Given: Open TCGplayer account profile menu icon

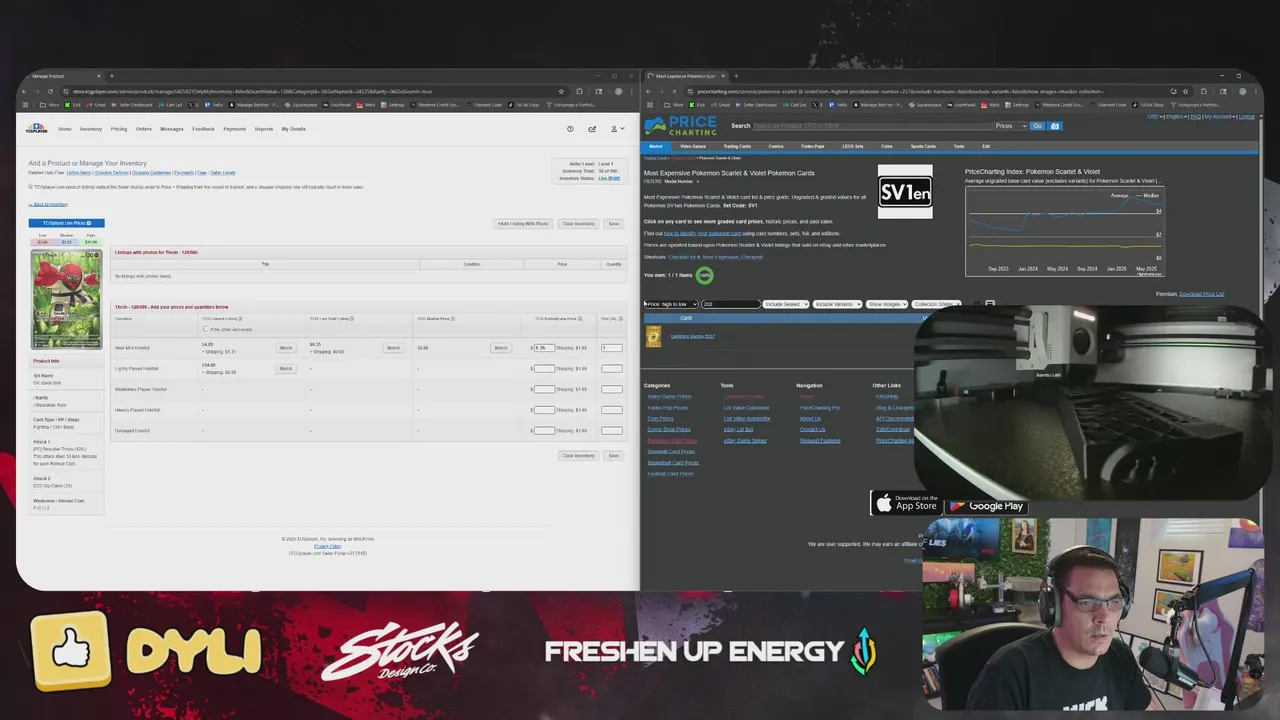Looking at the screenshot, I should (x=616, y=129).
